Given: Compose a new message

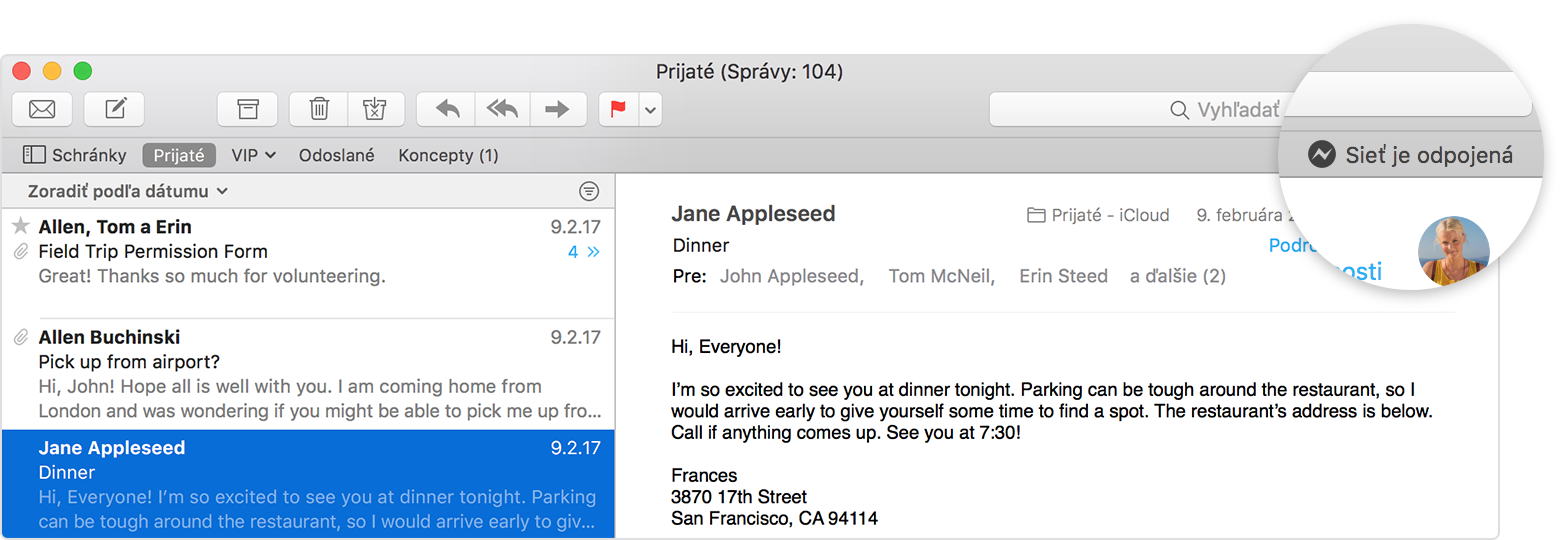Looking at the screenshot, I should point(114,109).
